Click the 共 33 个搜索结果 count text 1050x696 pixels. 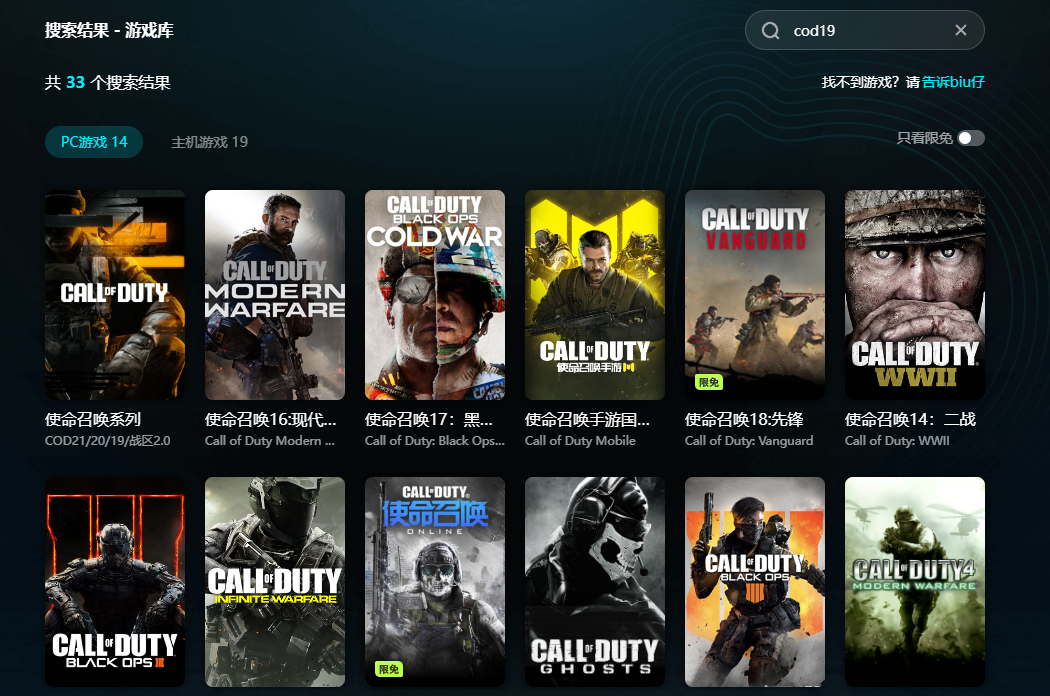click(x=108, y=82)
